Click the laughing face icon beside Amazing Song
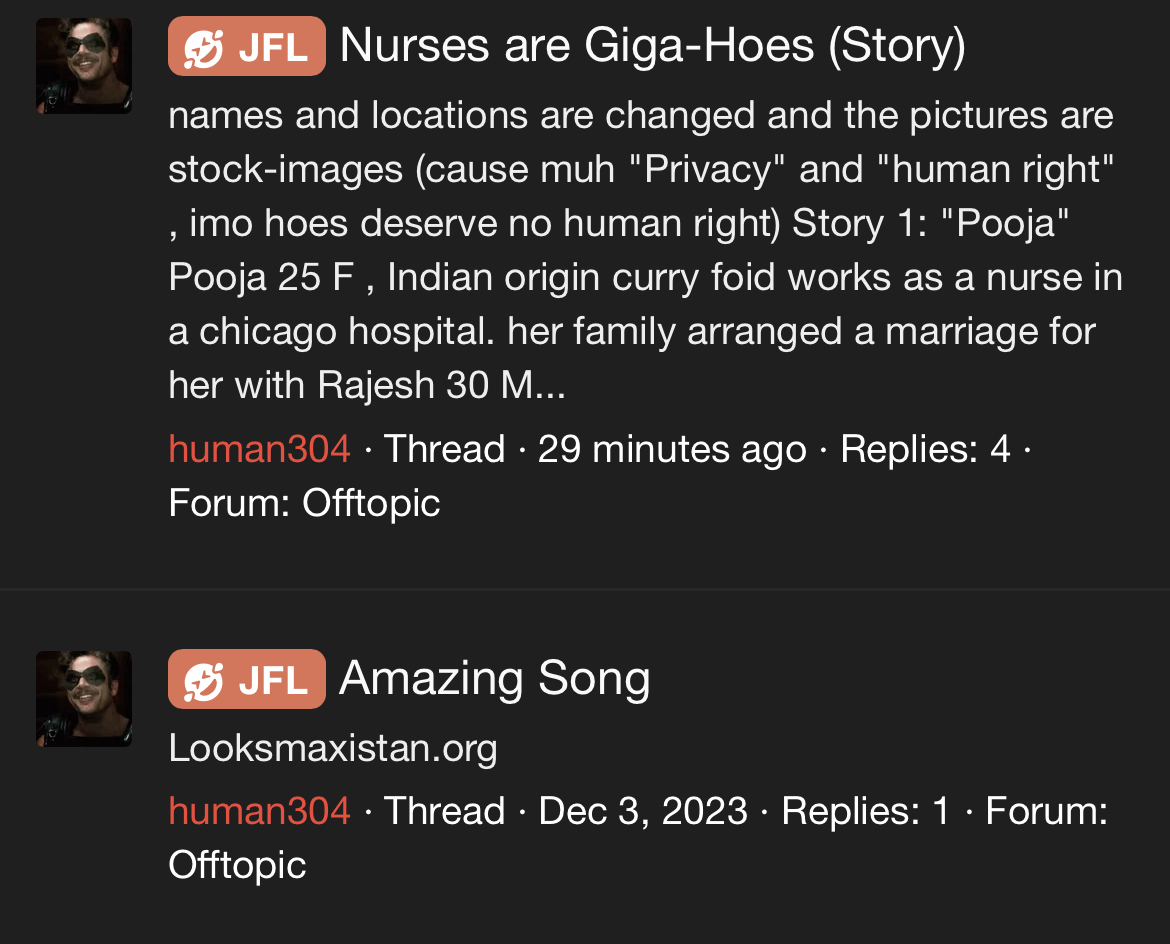The height and width of the screenshot is (944, 1170). coord(204,680)
